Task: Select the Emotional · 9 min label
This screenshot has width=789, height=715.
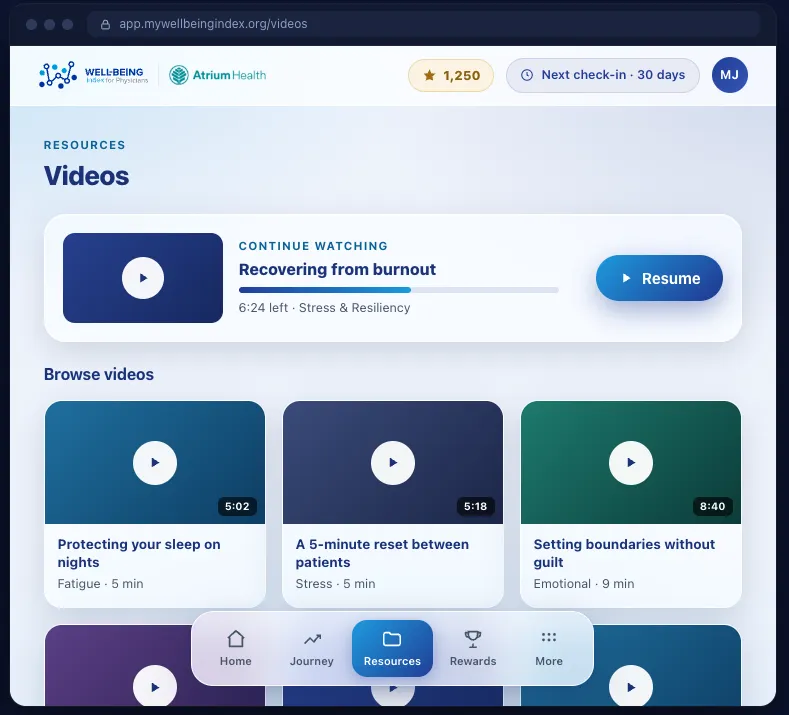Action: click(x=584, y=584)
